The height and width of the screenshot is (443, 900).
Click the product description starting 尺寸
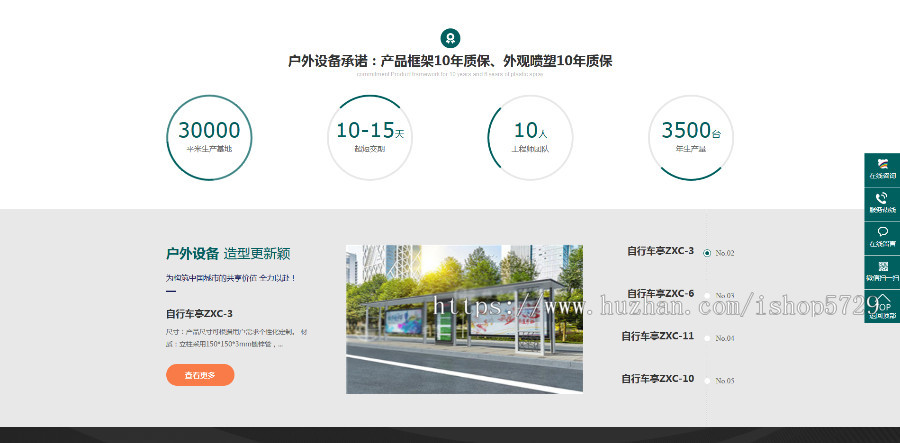pos(237,338)
